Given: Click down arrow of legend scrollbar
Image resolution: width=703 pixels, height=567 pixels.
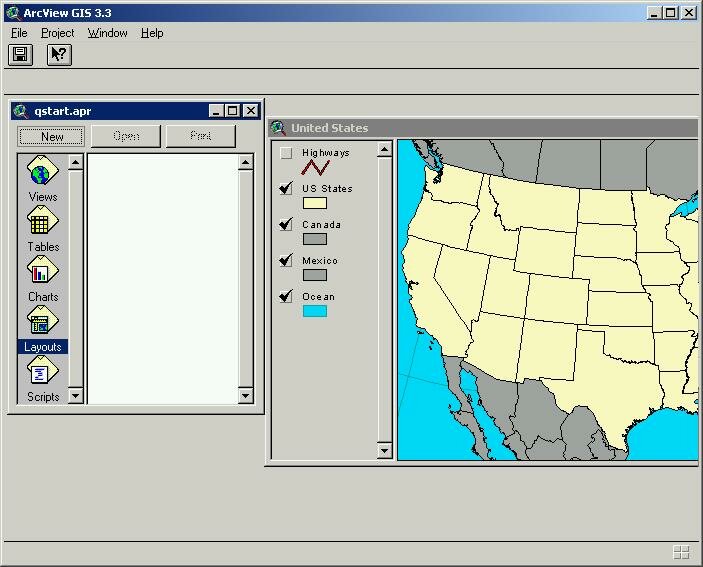Looking at the screenshot, I should tap(384, 450).
